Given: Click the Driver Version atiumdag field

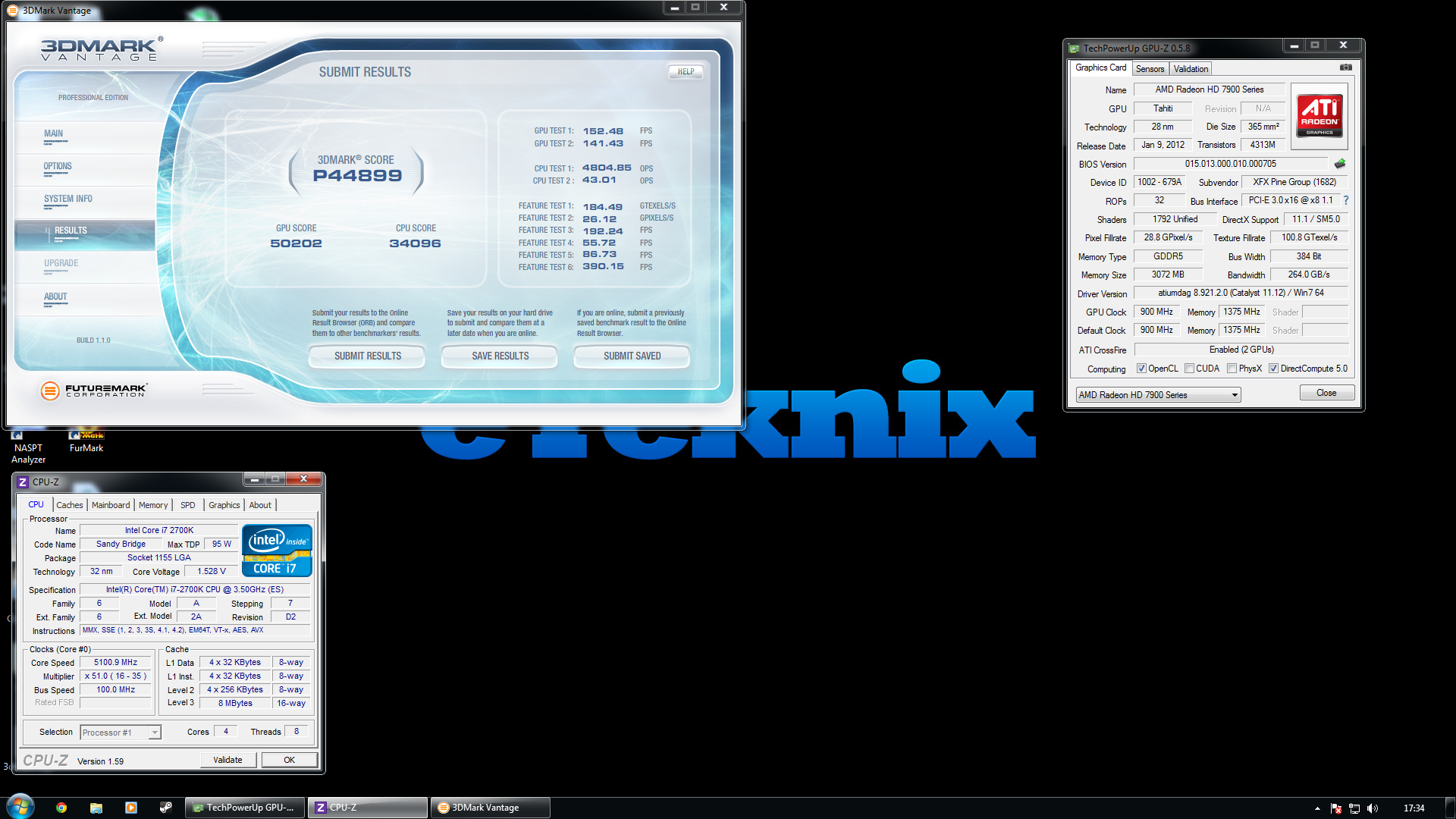Looking at the screenshot, I should click(x=1241, y=293).
